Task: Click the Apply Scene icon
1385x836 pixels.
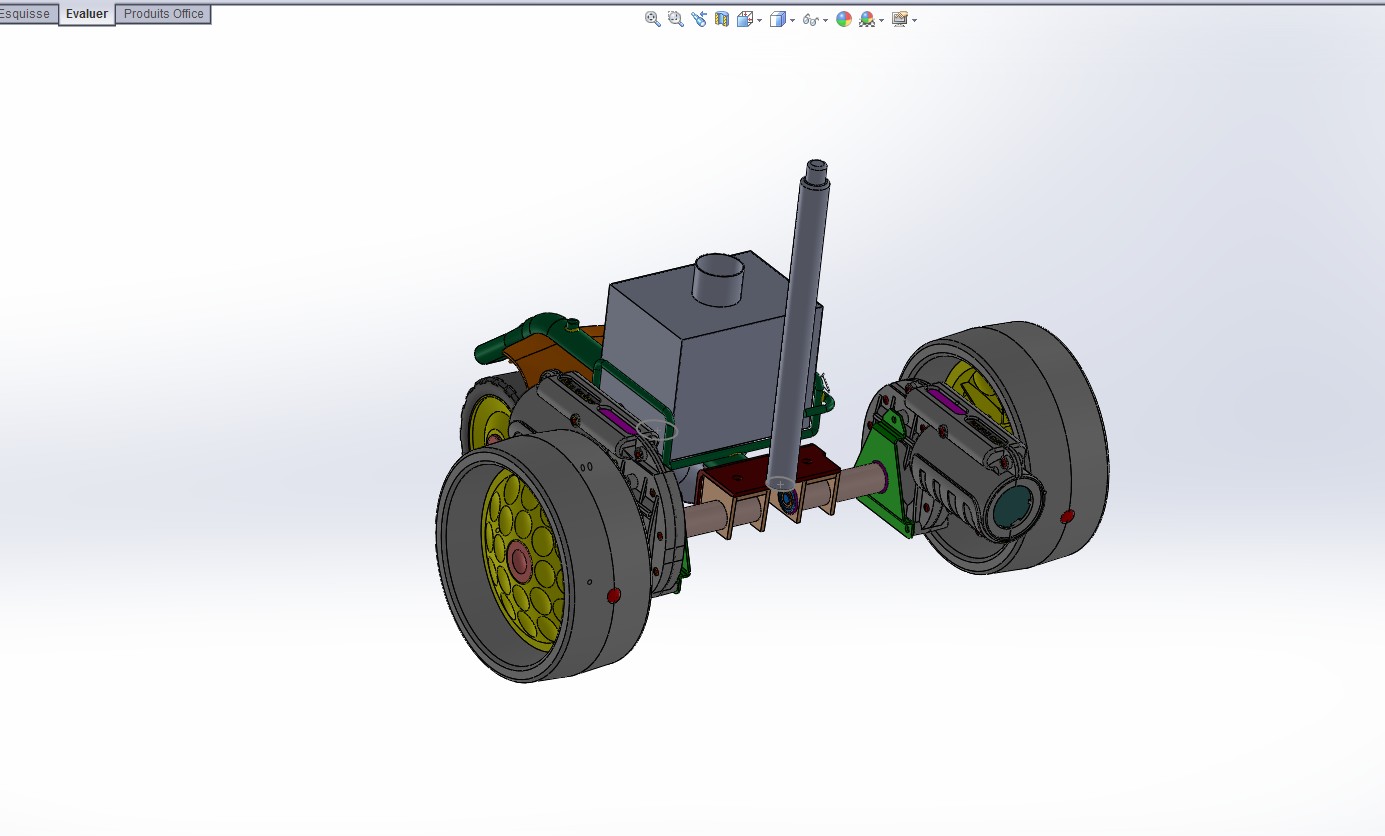Action: pyautogui.click(x=867, y=19)
